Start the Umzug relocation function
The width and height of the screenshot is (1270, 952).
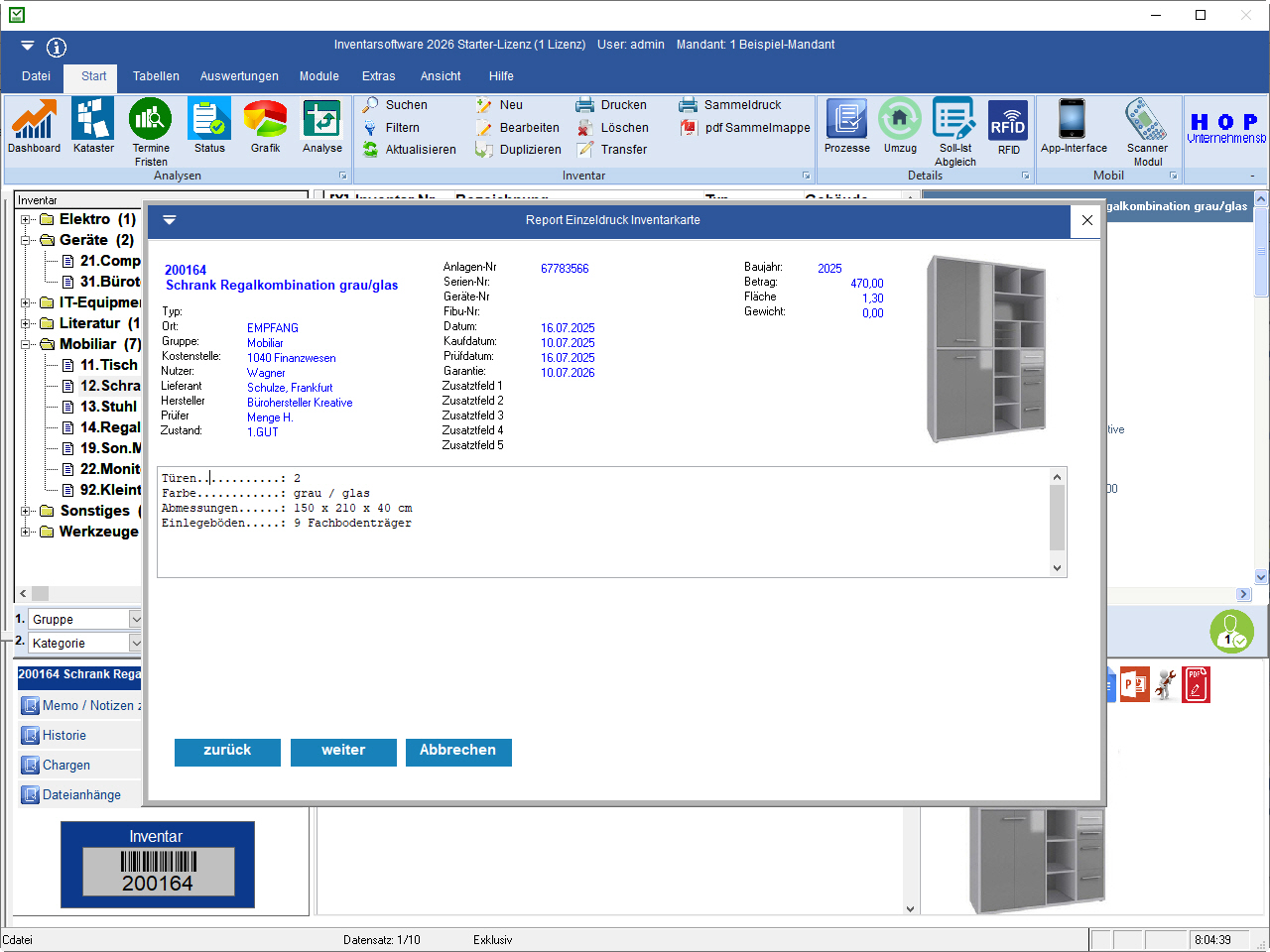tap(900, 126)
